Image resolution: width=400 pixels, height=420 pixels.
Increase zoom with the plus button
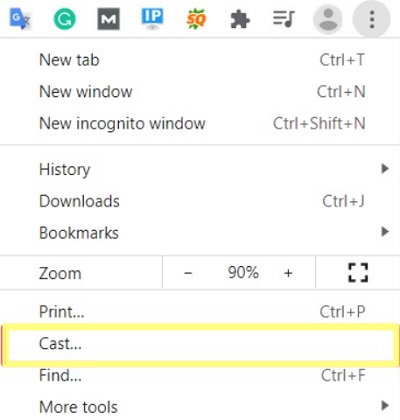tap(288, 273)
